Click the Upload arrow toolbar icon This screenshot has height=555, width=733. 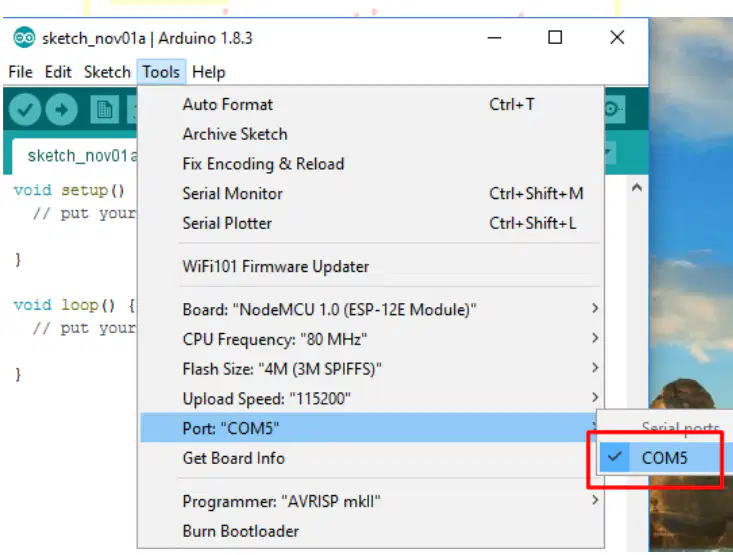coord(61,109)
